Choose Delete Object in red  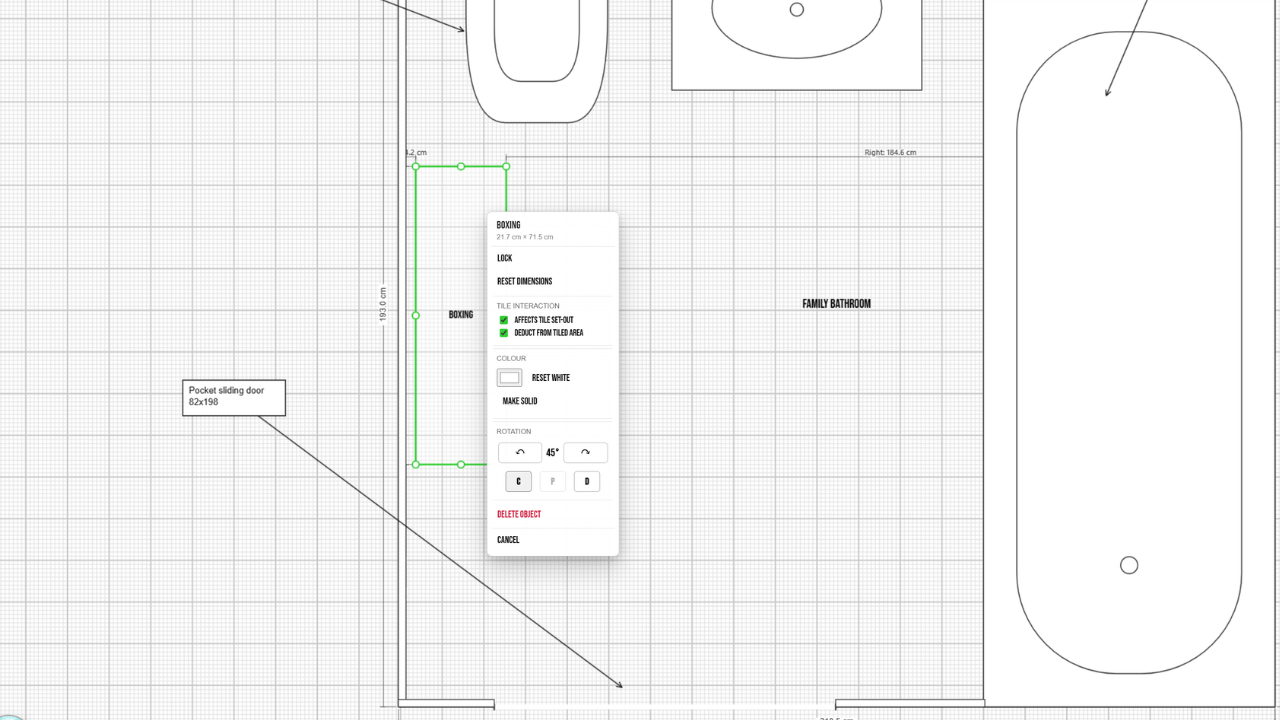pyautogui.click(x=519, y=514)
